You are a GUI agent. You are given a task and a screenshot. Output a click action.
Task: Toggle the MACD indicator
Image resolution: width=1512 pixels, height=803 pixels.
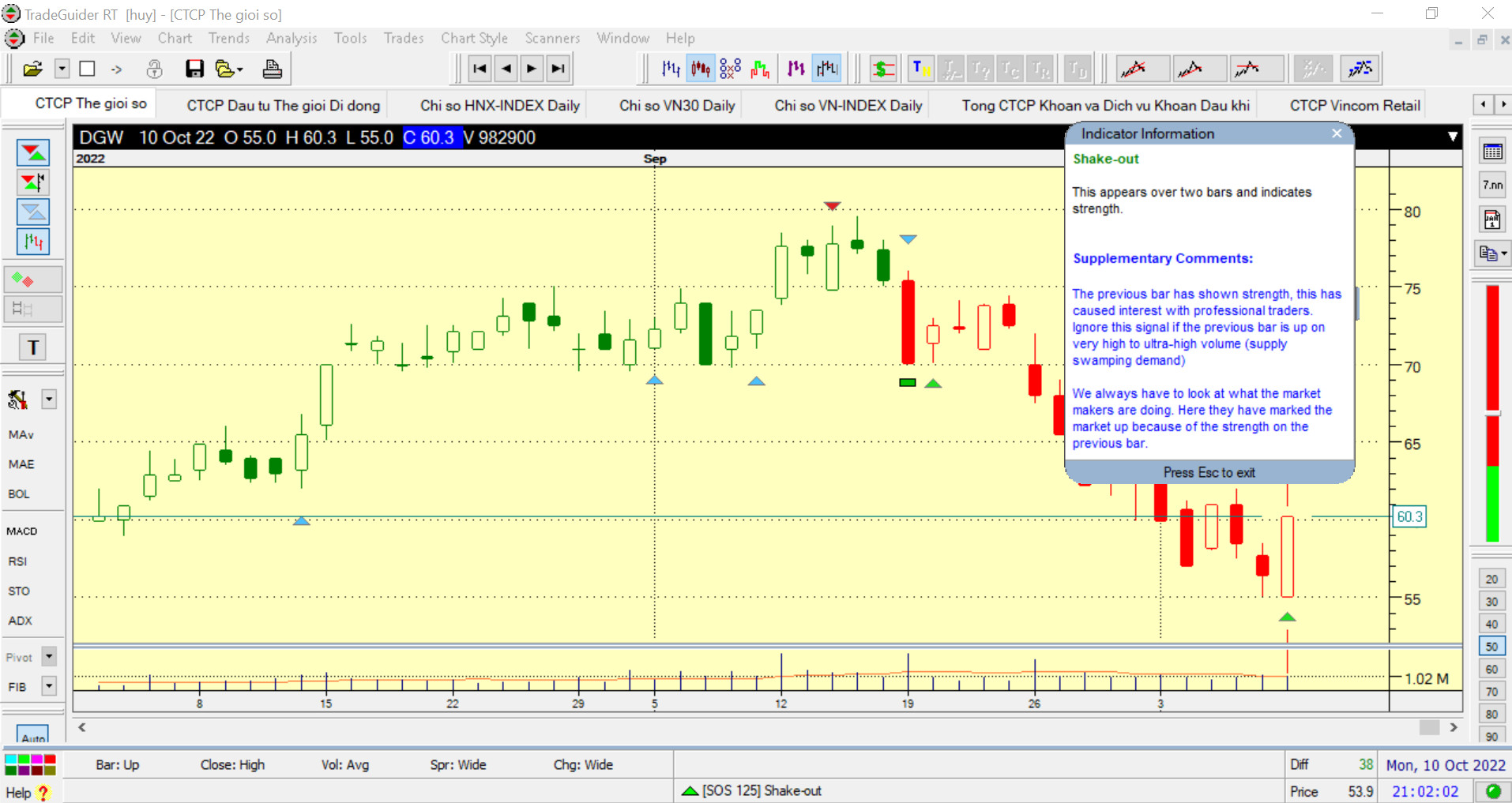tap(22, 531)
